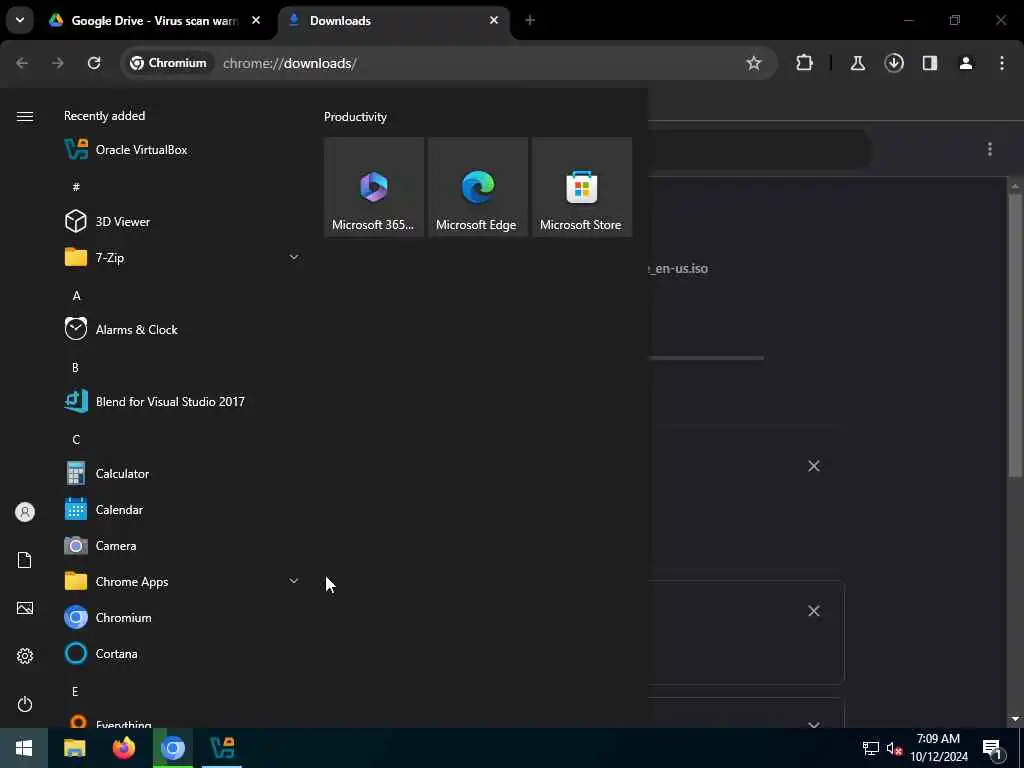Viewport: 1024px width, 768px height.
Task: Open the network icon in system tray
Action: (x=871, y=748)
